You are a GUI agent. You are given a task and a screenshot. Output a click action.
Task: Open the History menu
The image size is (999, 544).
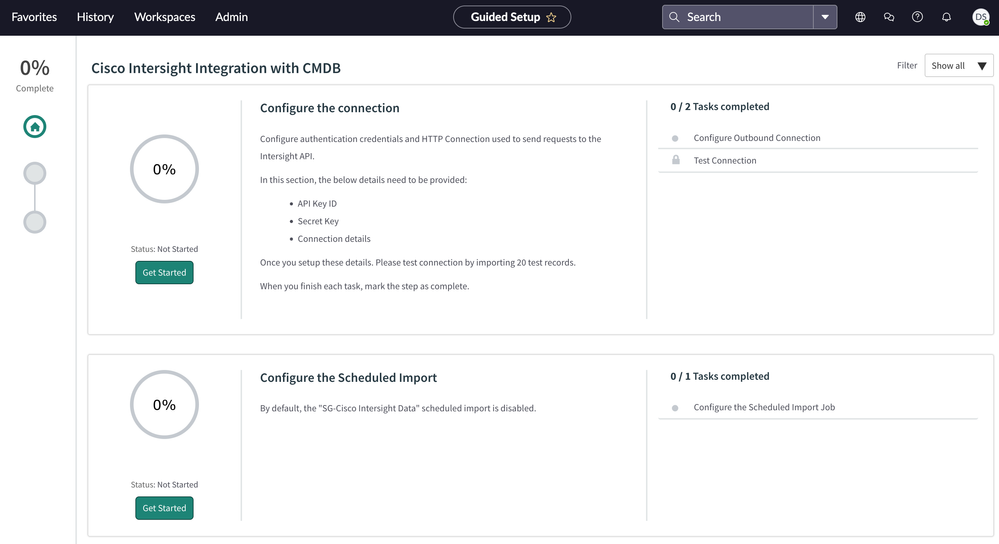click(95, 17)
